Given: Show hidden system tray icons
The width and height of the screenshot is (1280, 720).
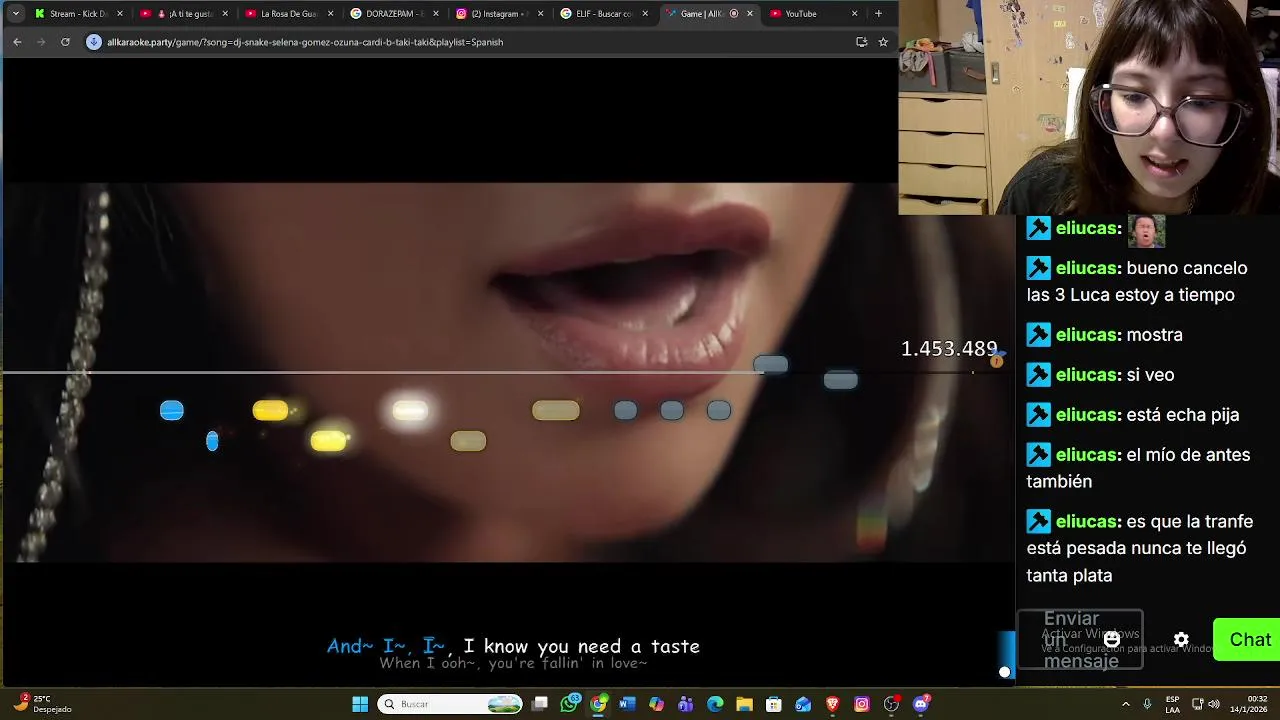Looking at the screenshot, I should tap(1126, 704).
